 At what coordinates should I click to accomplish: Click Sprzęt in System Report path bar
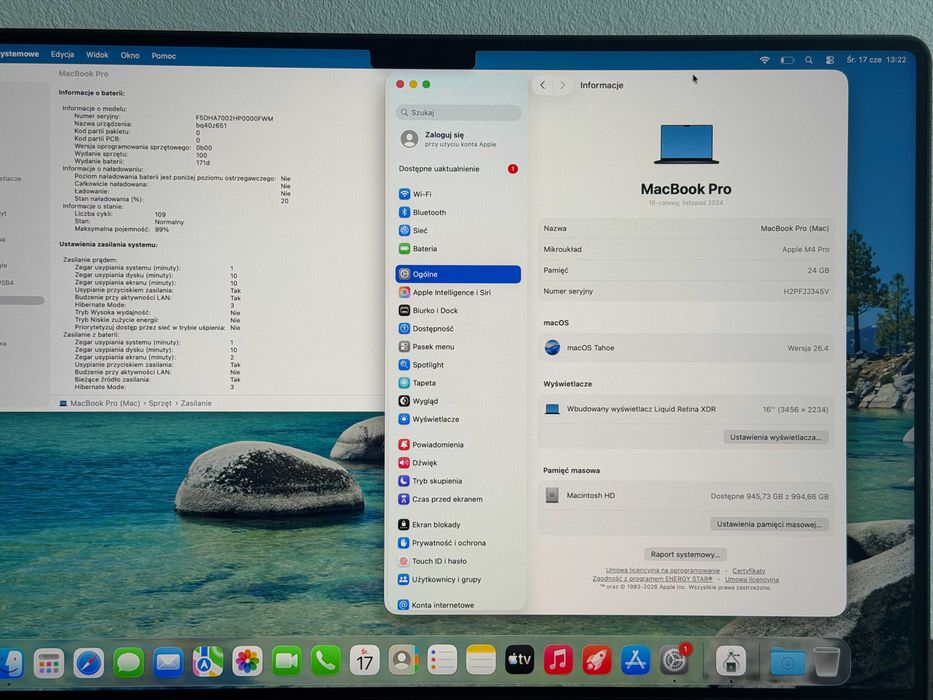(160, 403)
